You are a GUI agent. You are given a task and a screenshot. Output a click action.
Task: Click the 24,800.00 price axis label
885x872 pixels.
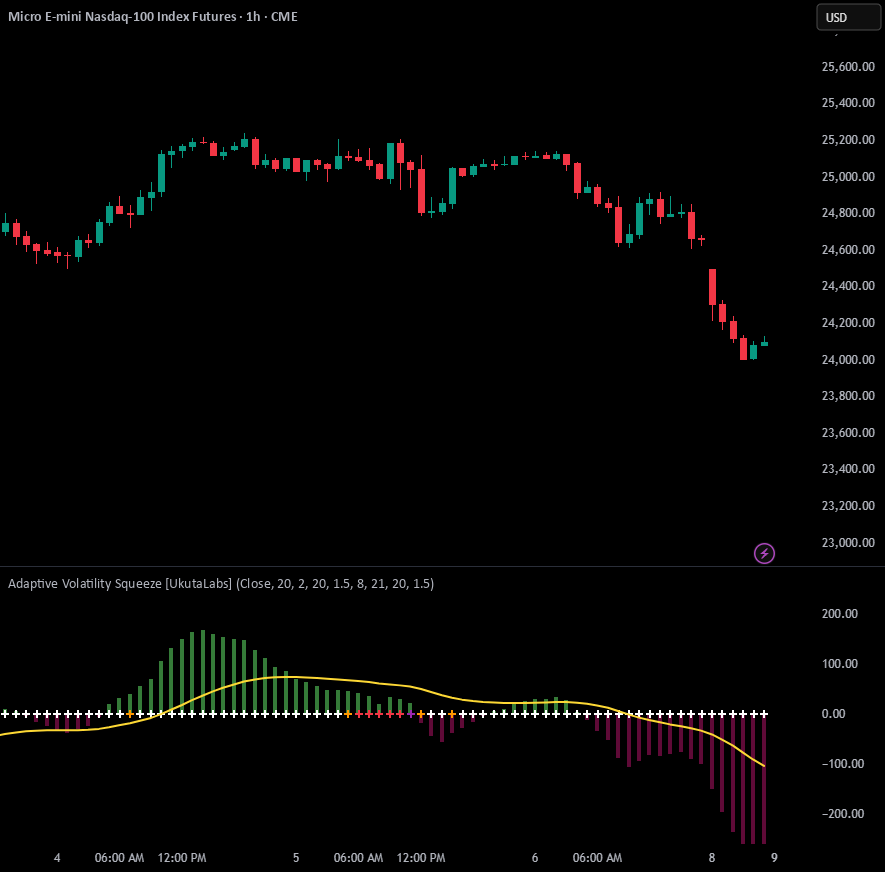pyautogui.click(x=848, y=213)
